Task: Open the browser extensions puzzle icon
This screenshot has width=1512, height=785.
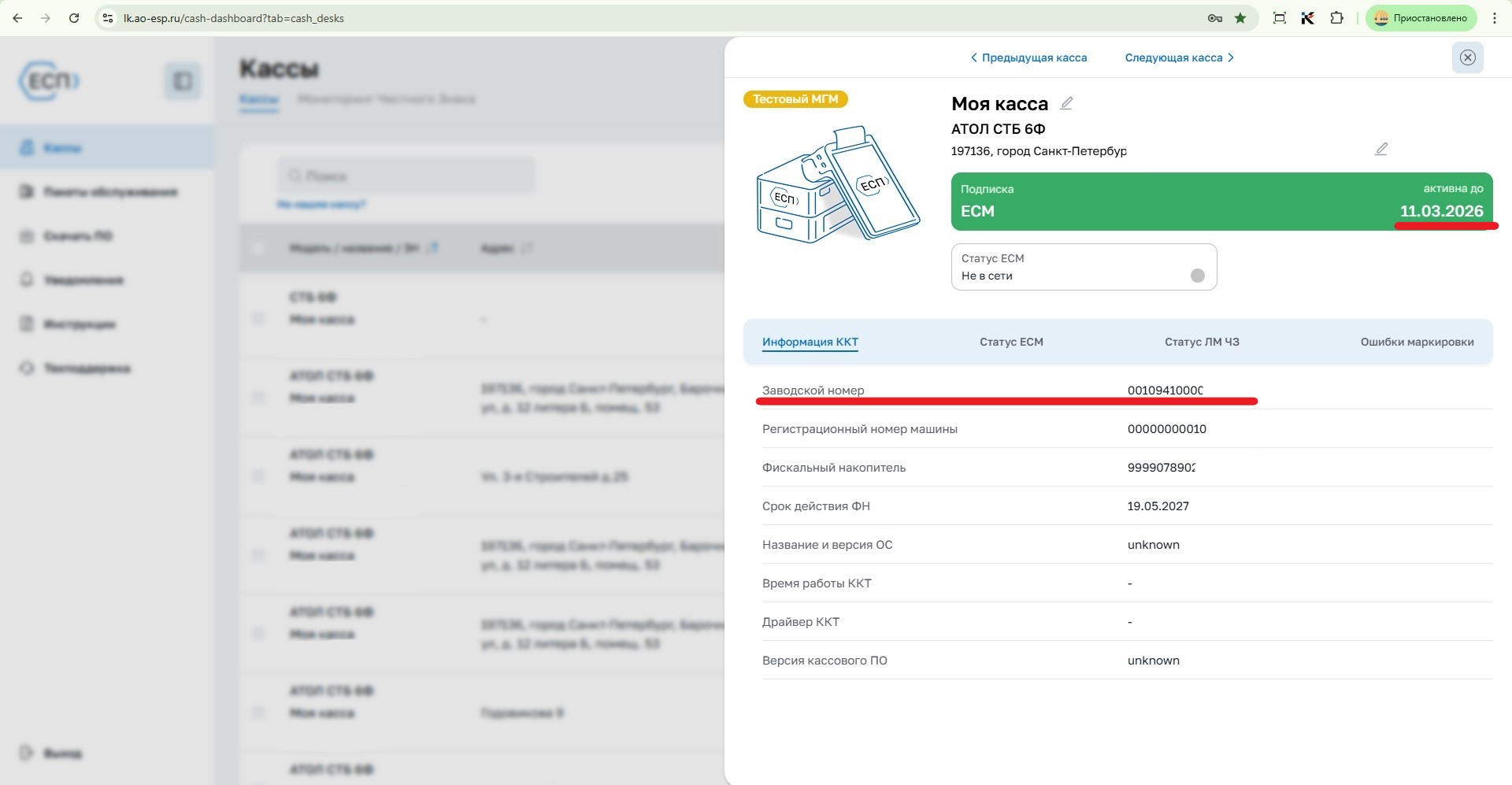Action: pyautogui.click(x=1336, y=18)
